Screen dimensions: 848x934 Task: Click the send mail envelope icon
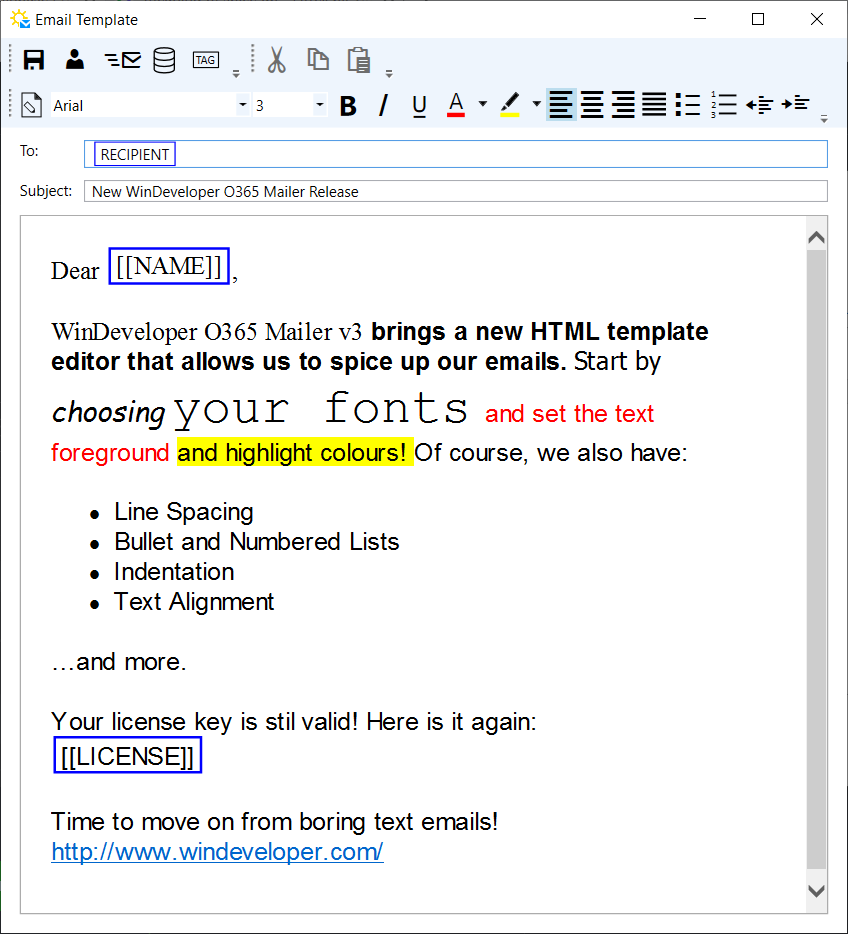[x=122, y=60]
